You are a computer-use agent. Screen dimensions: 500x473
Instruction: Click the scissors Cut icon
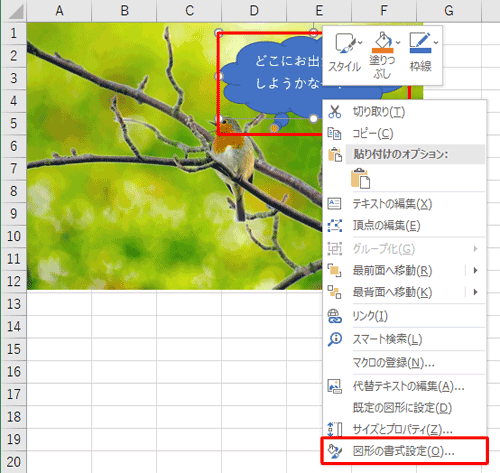coord(334,112)
